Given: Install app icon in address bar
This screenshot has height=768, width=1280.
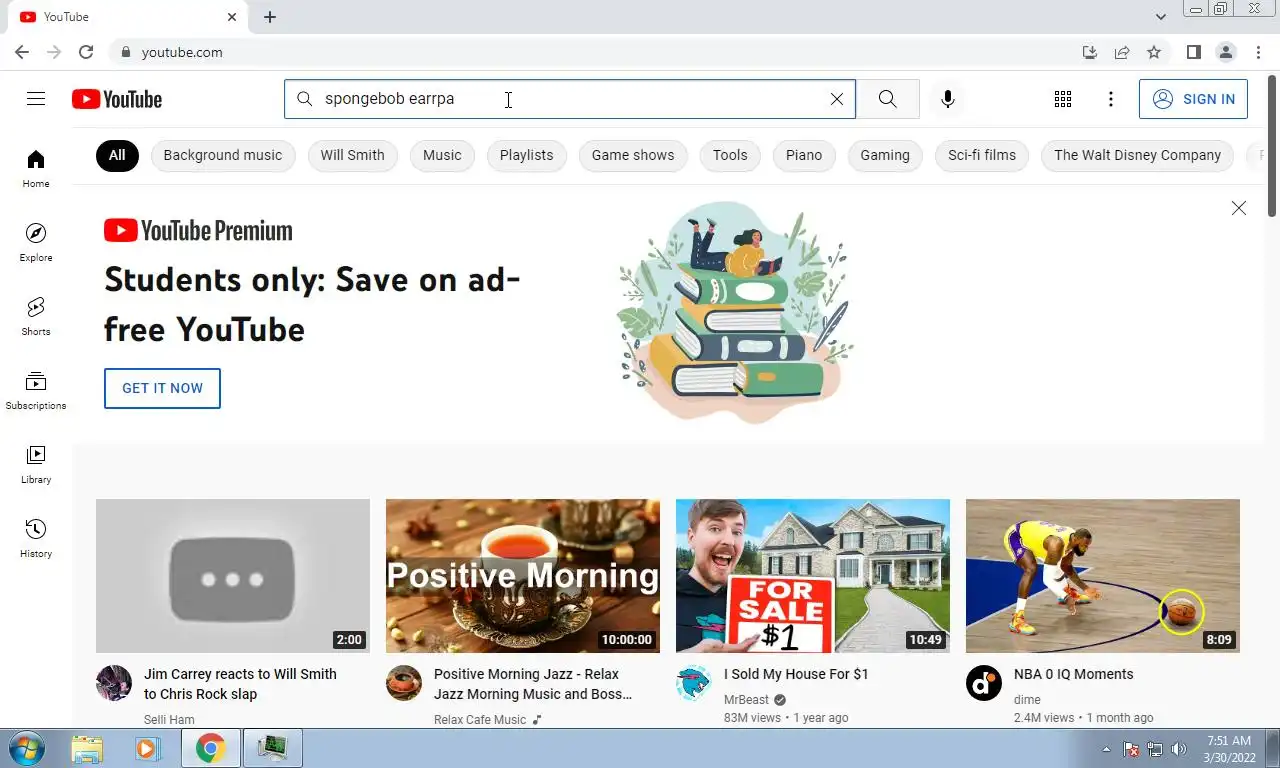Looking at the screenshot, I should click(x=1090, y=52).
